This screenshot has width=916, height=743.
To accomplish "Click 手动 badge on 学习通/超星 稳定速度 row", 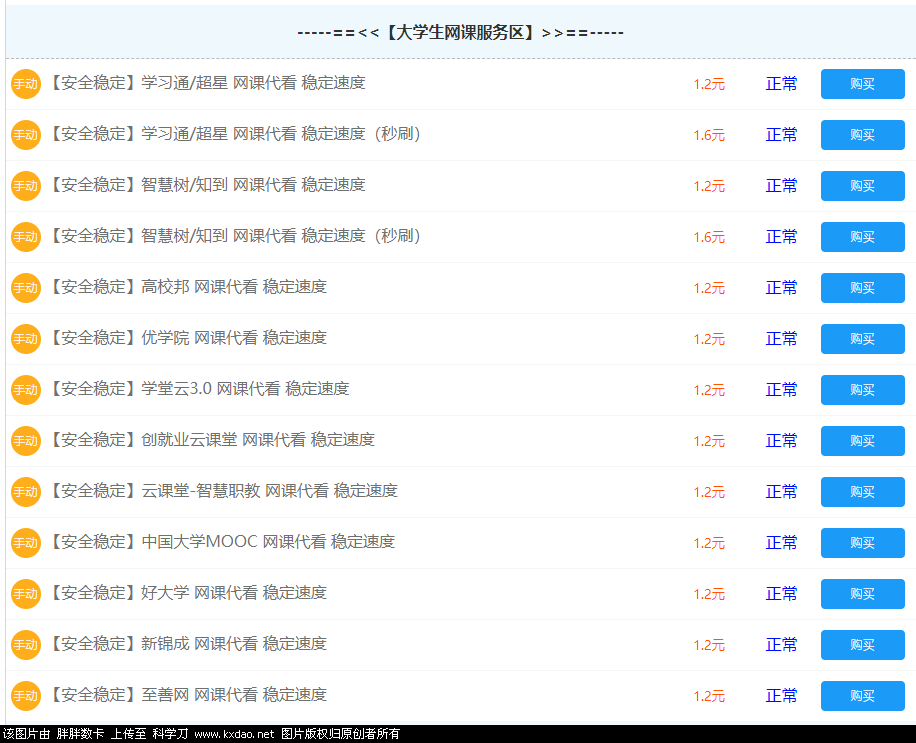I will click(26, 84).
